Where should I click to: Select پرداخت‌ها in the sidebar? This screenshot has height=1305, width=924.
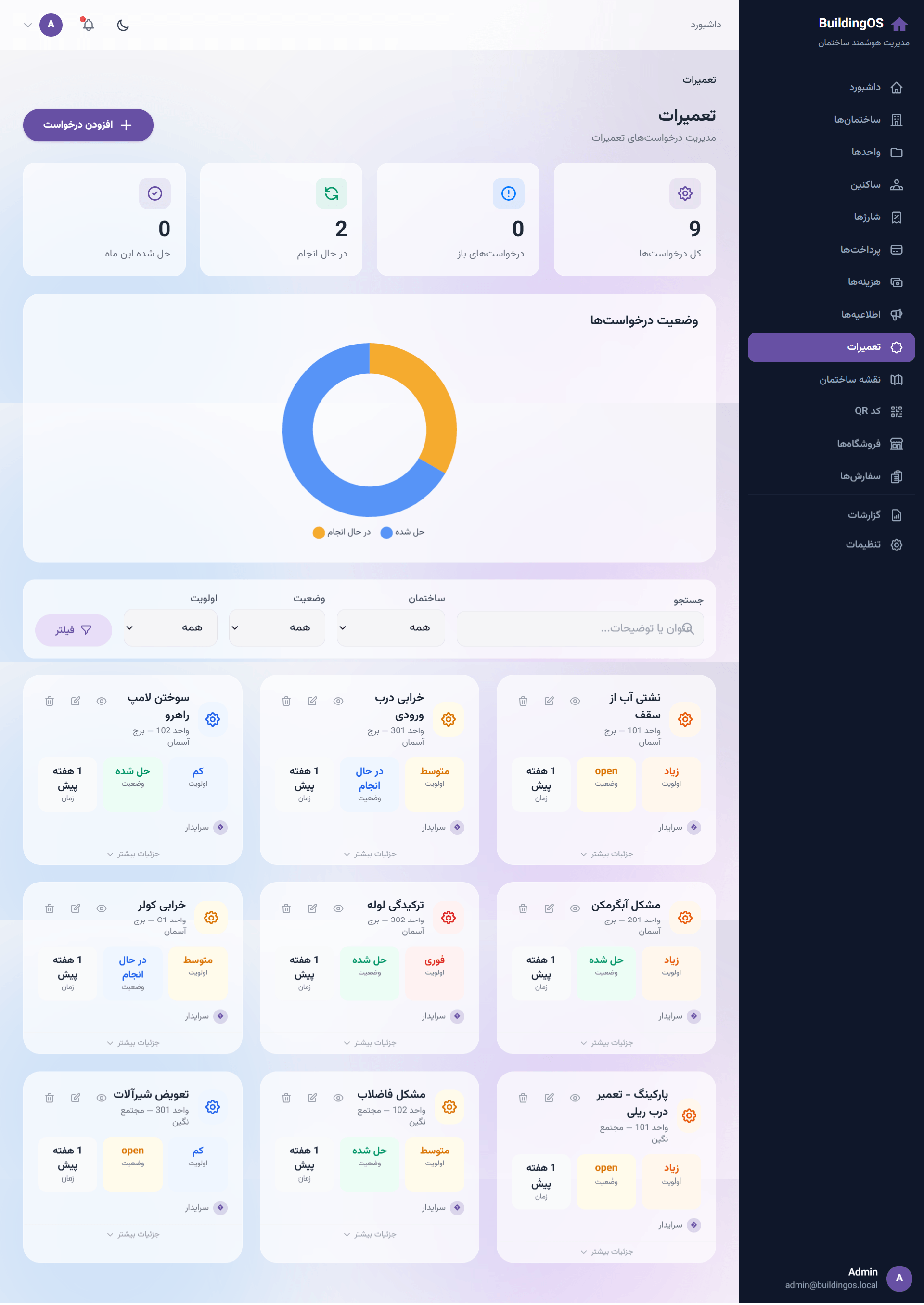click(x=831, y=250)
